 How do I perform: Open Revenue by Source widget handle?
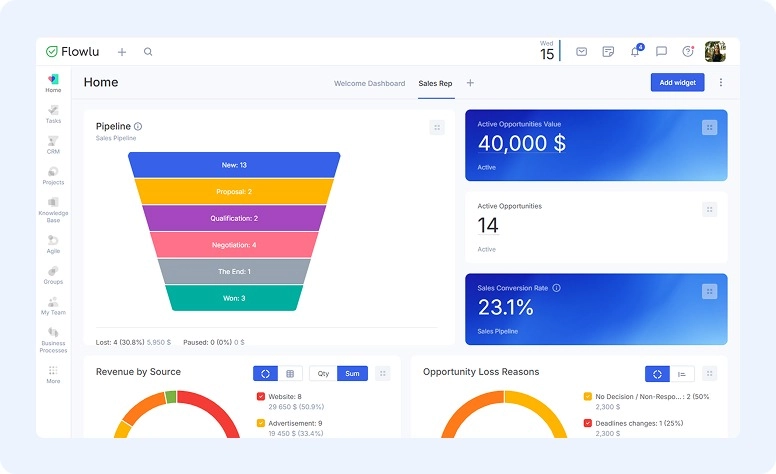click(x=383, y=374)
